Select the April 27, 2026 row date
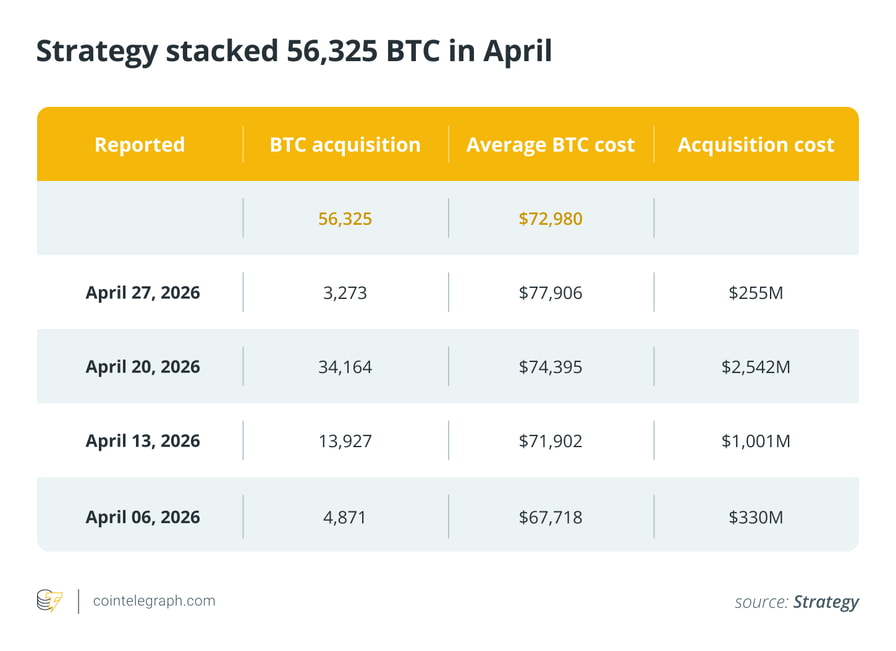This screenshot has height=651, width=896. (142, 293)
